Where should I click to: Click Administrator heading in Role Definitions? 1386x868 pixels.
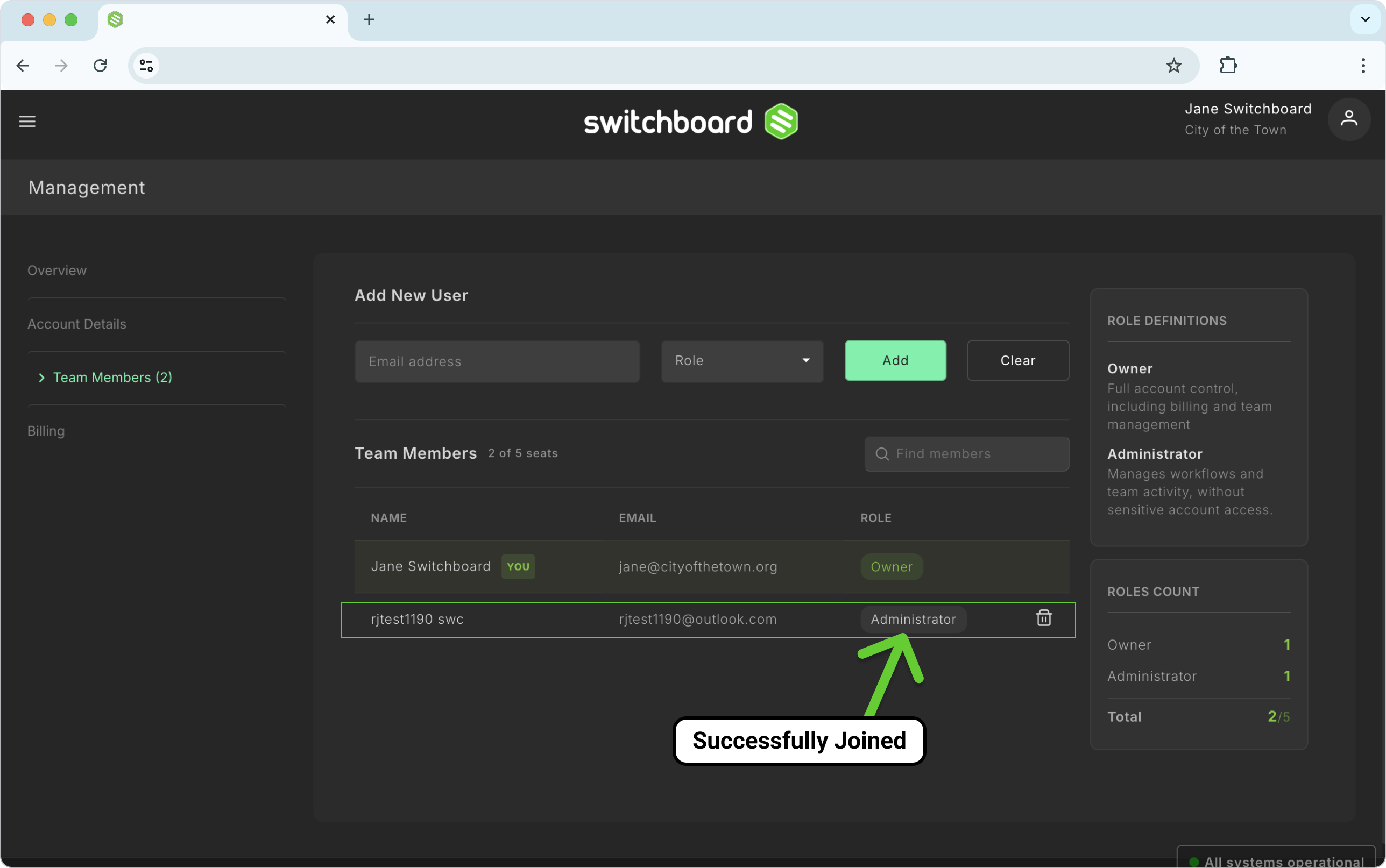(1155, 454)
